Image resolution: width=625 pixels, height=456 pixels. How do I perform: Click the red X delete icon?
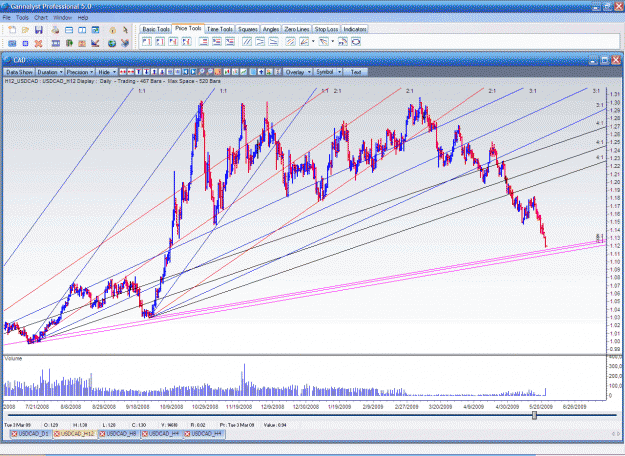pos(38,43)
